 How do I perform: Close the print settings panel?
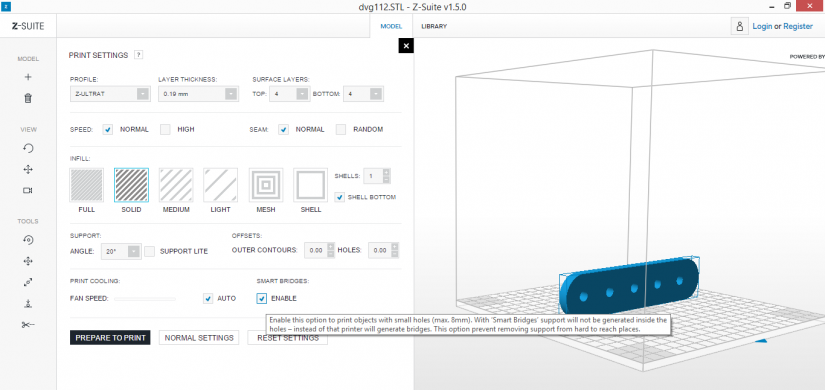(406, 46)
